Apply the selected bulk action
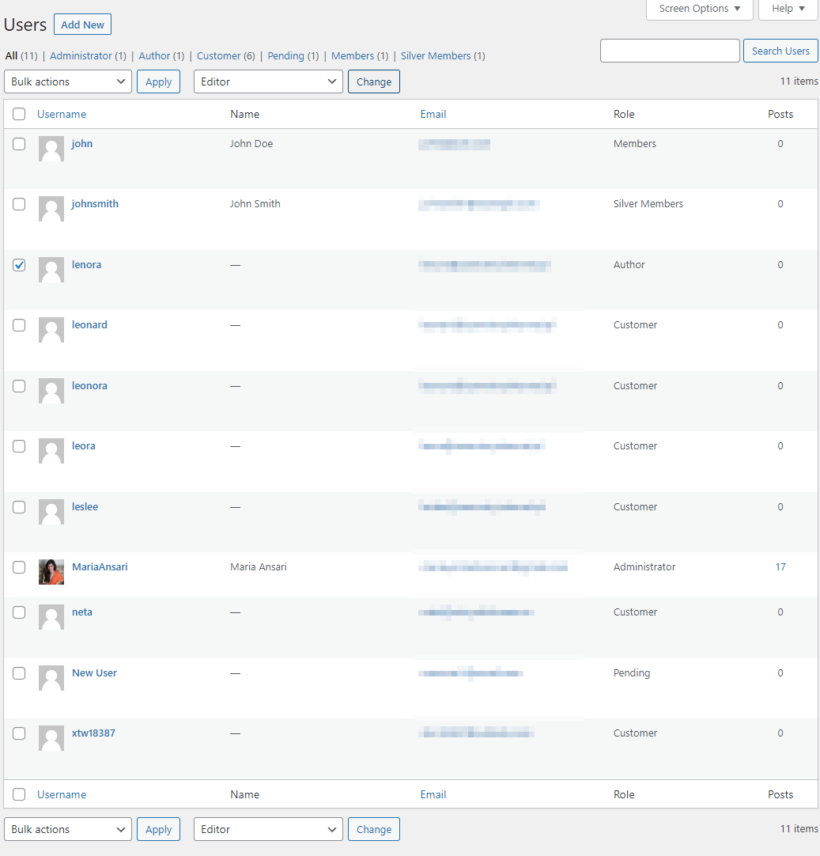The width and height of the screenshot is (820, 856). (x=158, y=81)
